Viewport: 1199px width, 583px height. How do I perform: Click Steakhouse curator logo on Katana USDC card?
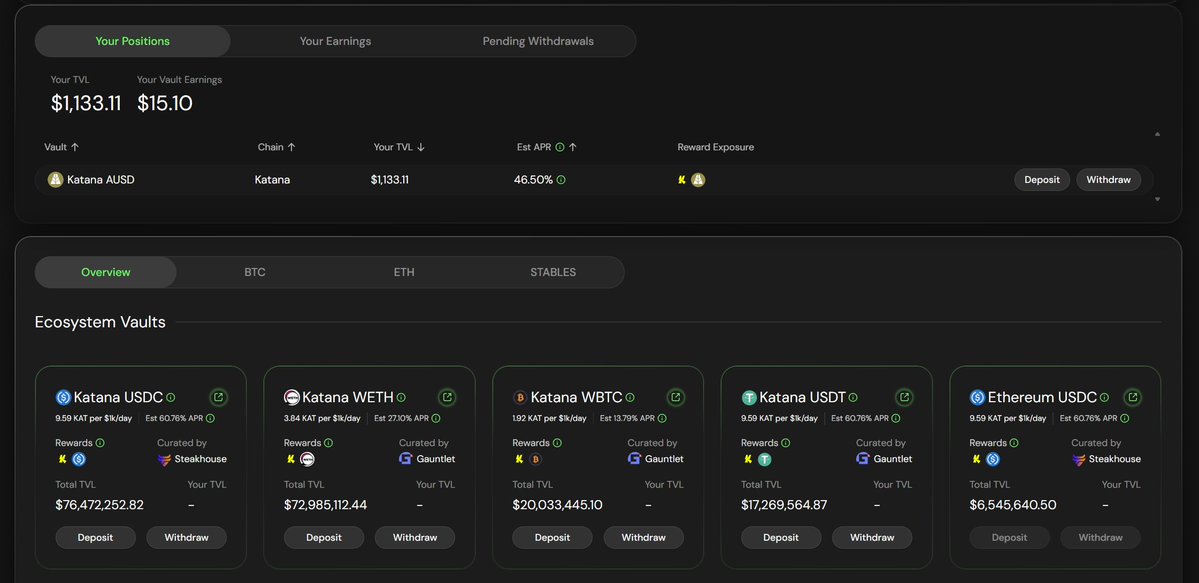click(x=163, y=459)
